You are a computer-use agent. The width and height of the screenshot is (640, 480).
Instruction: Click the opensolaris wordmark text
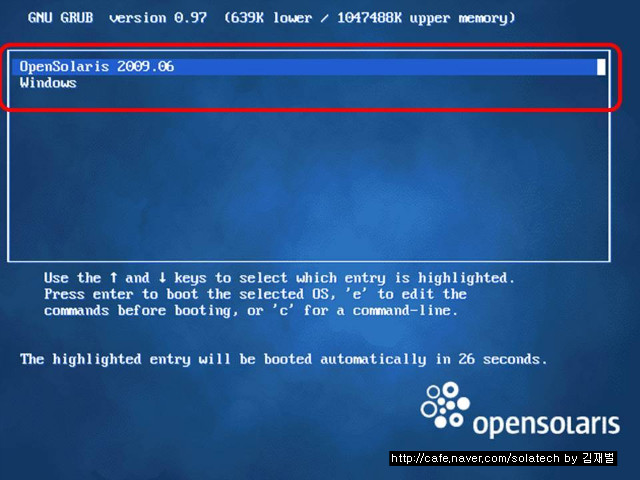coord(546,425)
